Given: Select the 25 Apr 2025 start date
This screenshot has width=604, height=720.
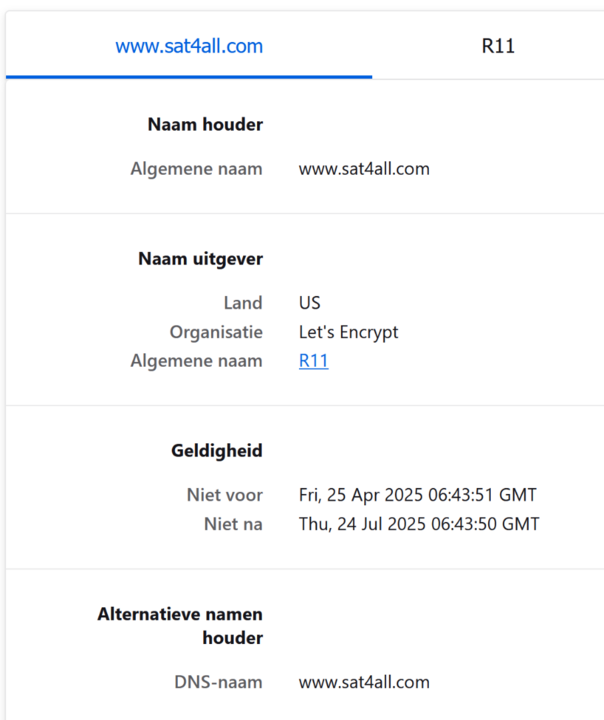Looking at the screenshot, I should [417, 495].
